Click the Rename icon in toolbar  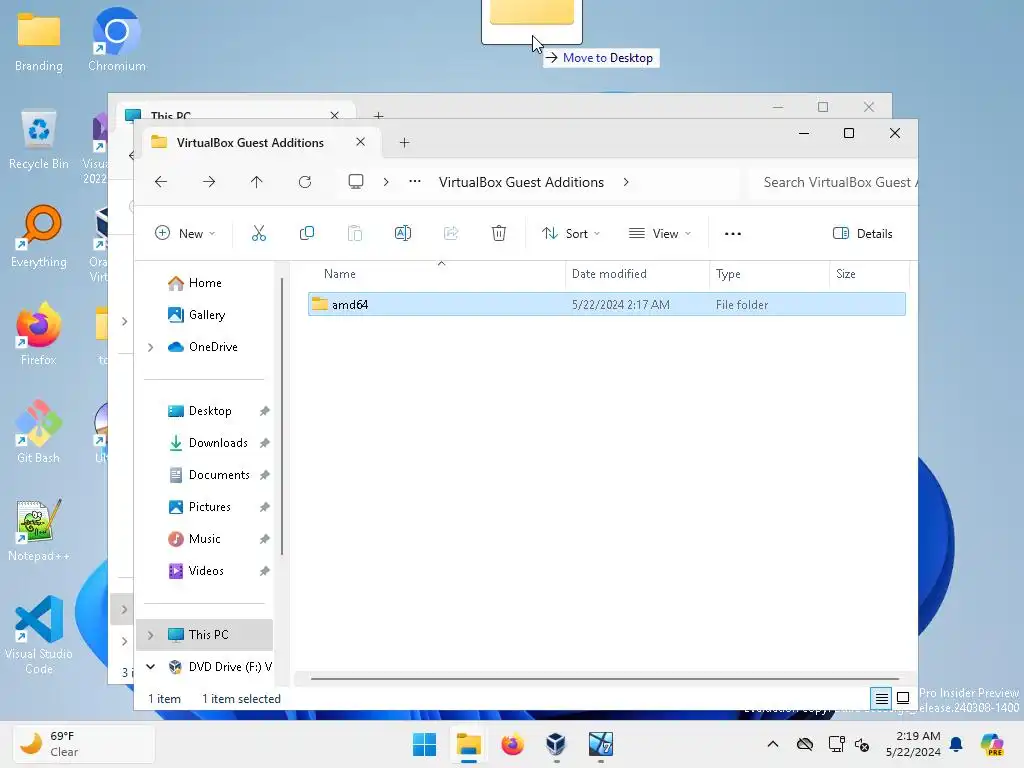click(x=403, y=233)
